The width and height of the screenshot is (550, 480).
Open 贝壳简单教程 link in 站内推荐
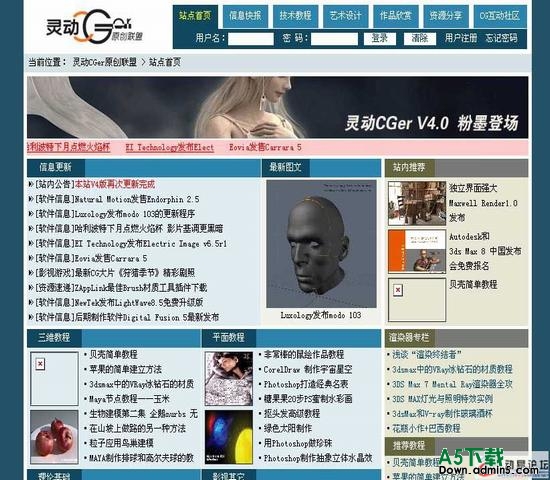pos(473,285)
